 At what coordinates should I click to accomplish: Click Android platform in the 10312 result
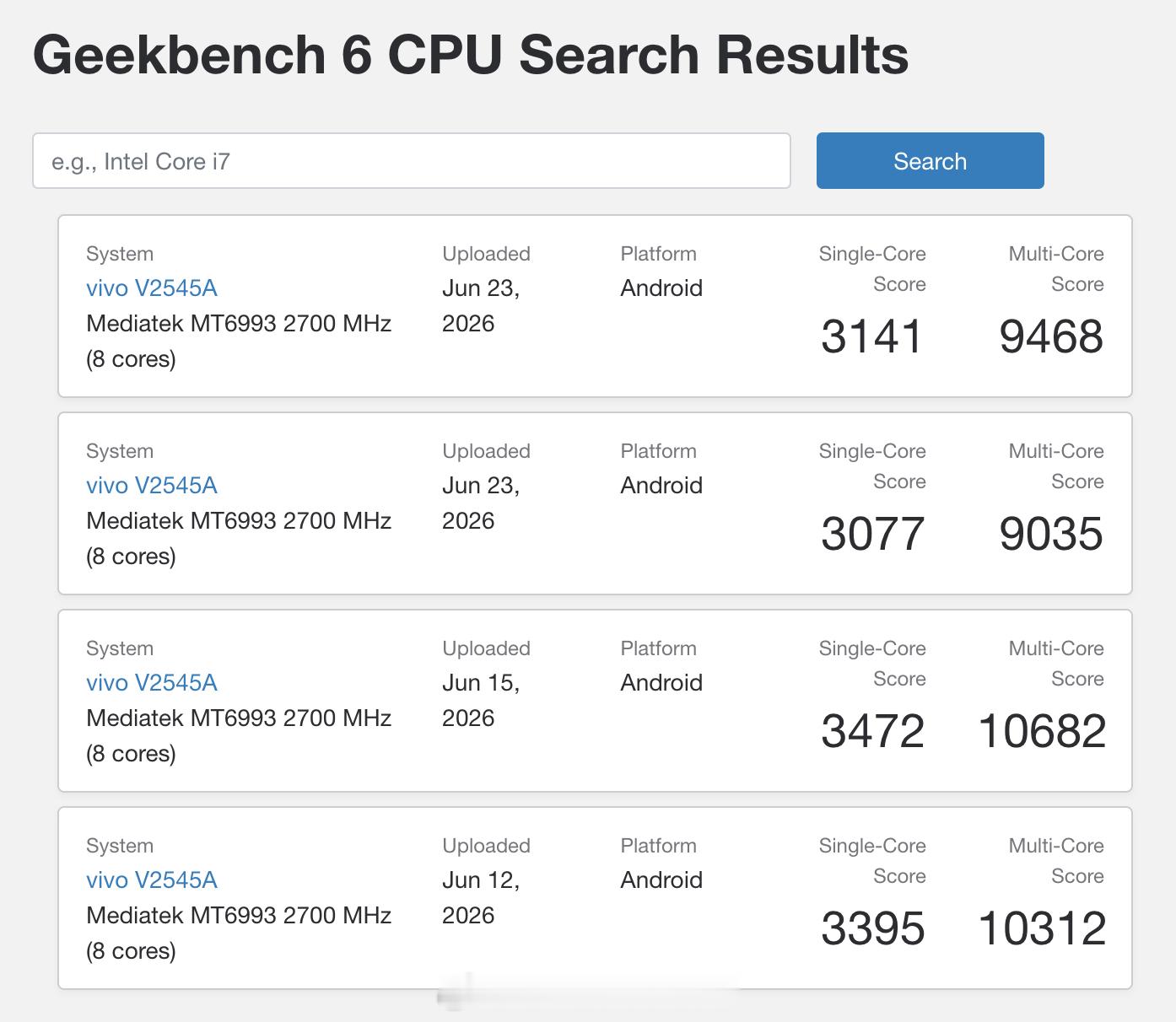click(661, 880)
